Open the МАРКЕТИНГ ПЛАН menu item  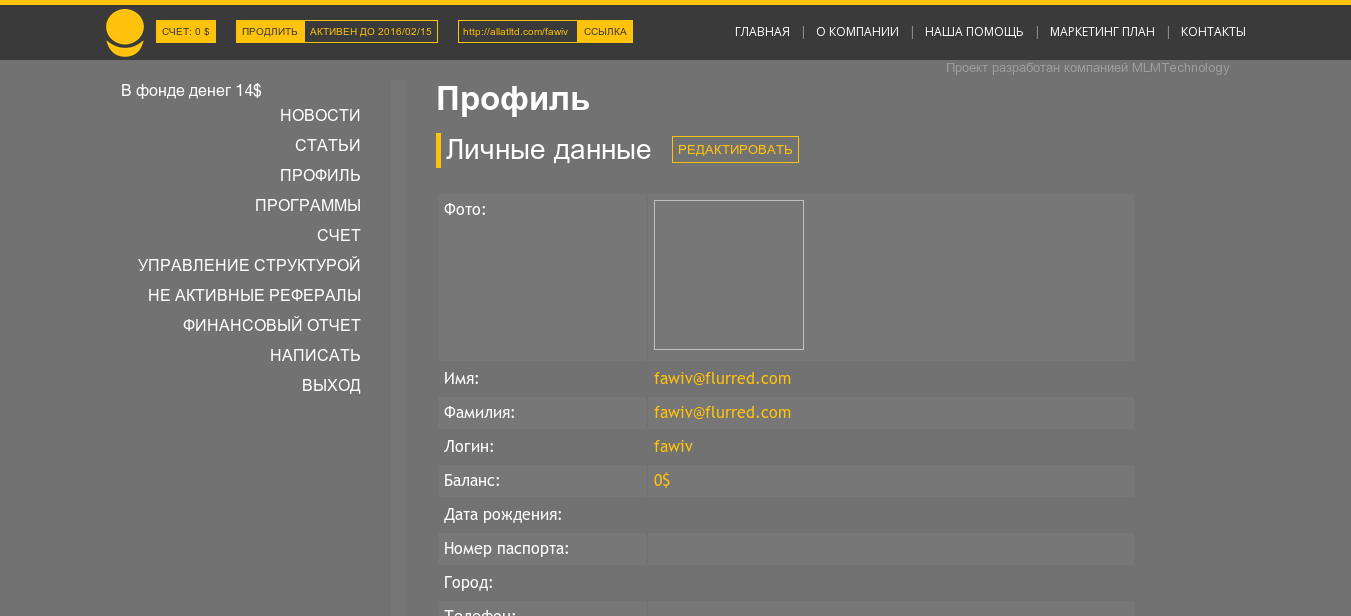coord(1102,32)
